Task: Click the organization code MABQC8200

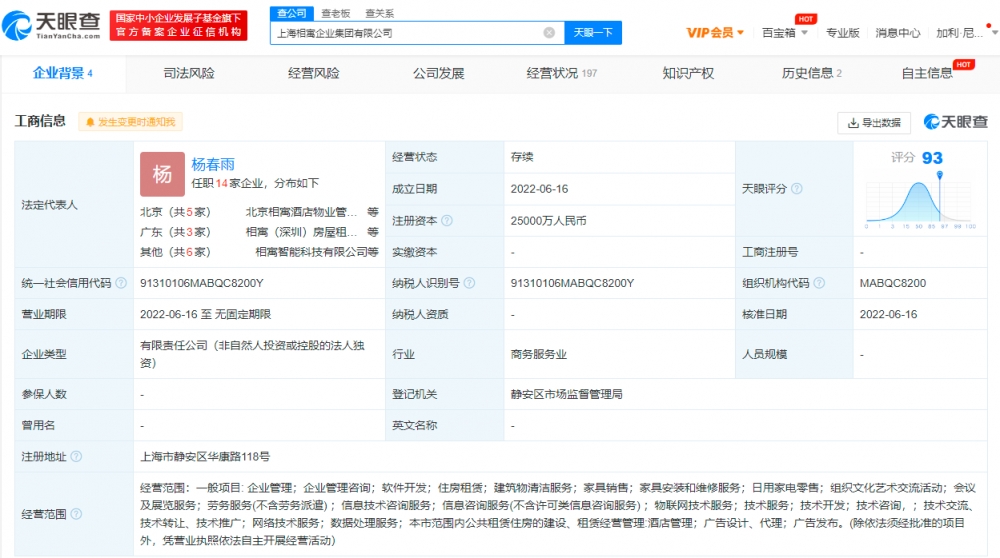Action: click(x=893, y=283)
